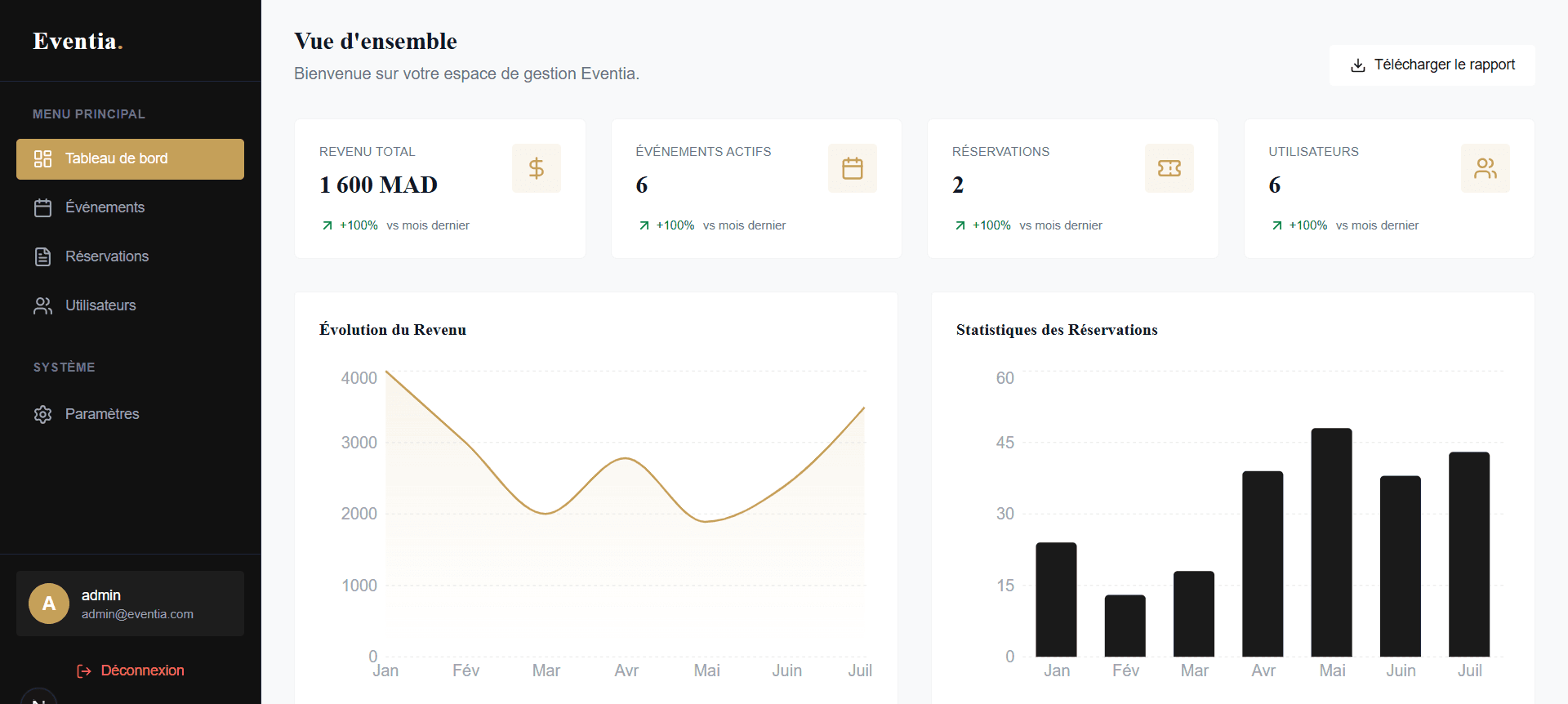Click the ticket icon on Réservations card

[x=1169, y=168]
